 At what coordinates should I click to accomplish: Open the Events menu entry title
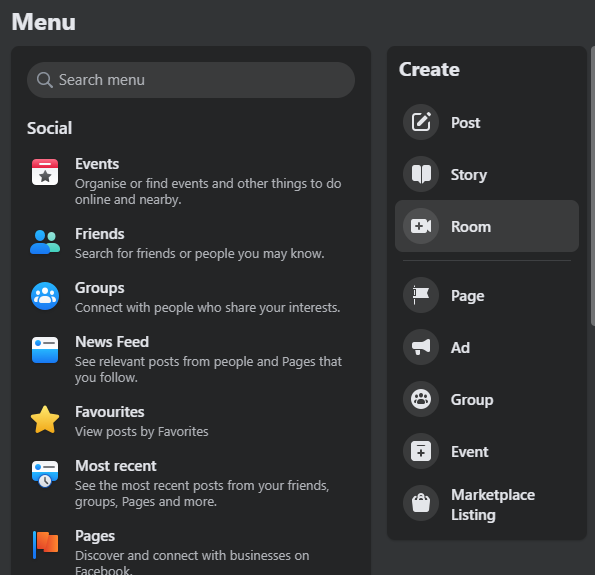coord(97,164)
